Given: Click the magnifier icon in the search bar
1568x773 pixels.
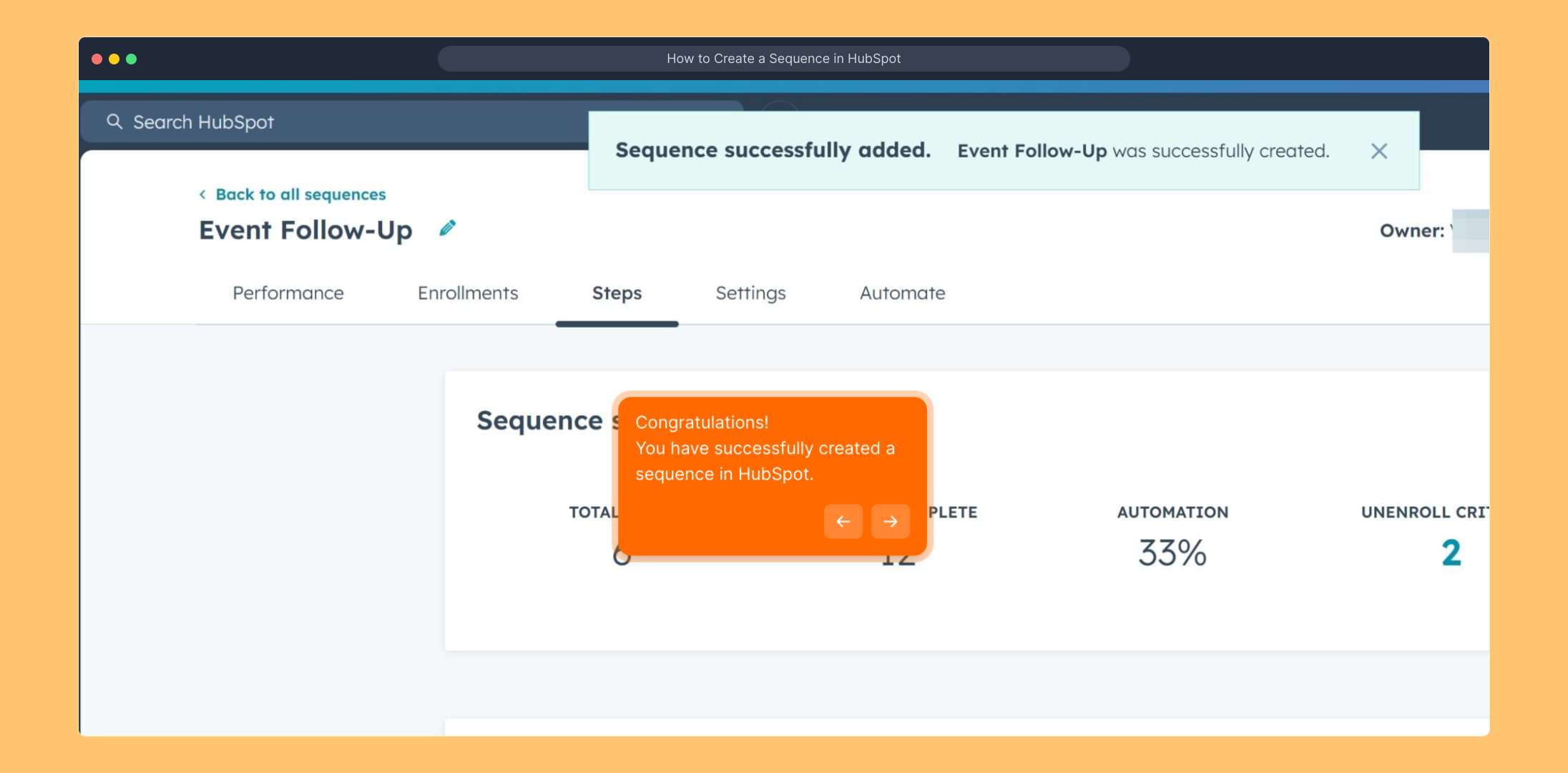Looking at the screenshot, I should (114, 122).
